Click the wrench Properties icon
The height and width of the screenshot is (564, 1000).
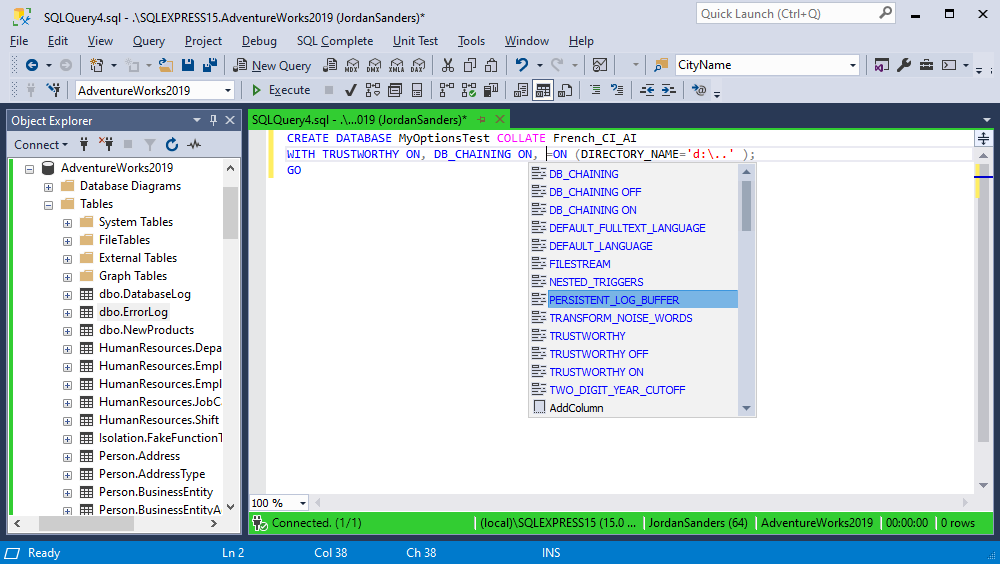904,65
